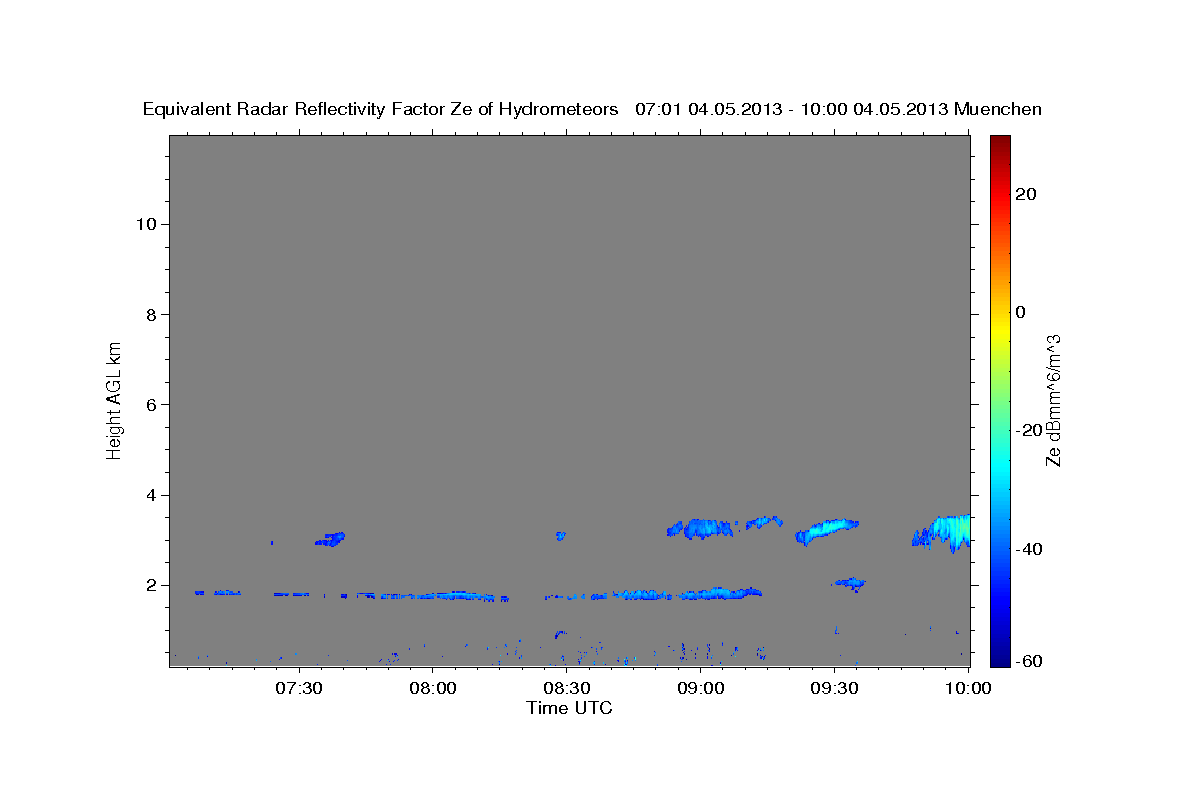Click the dark blue bottom of the colorbar

tap(1000, 658)
